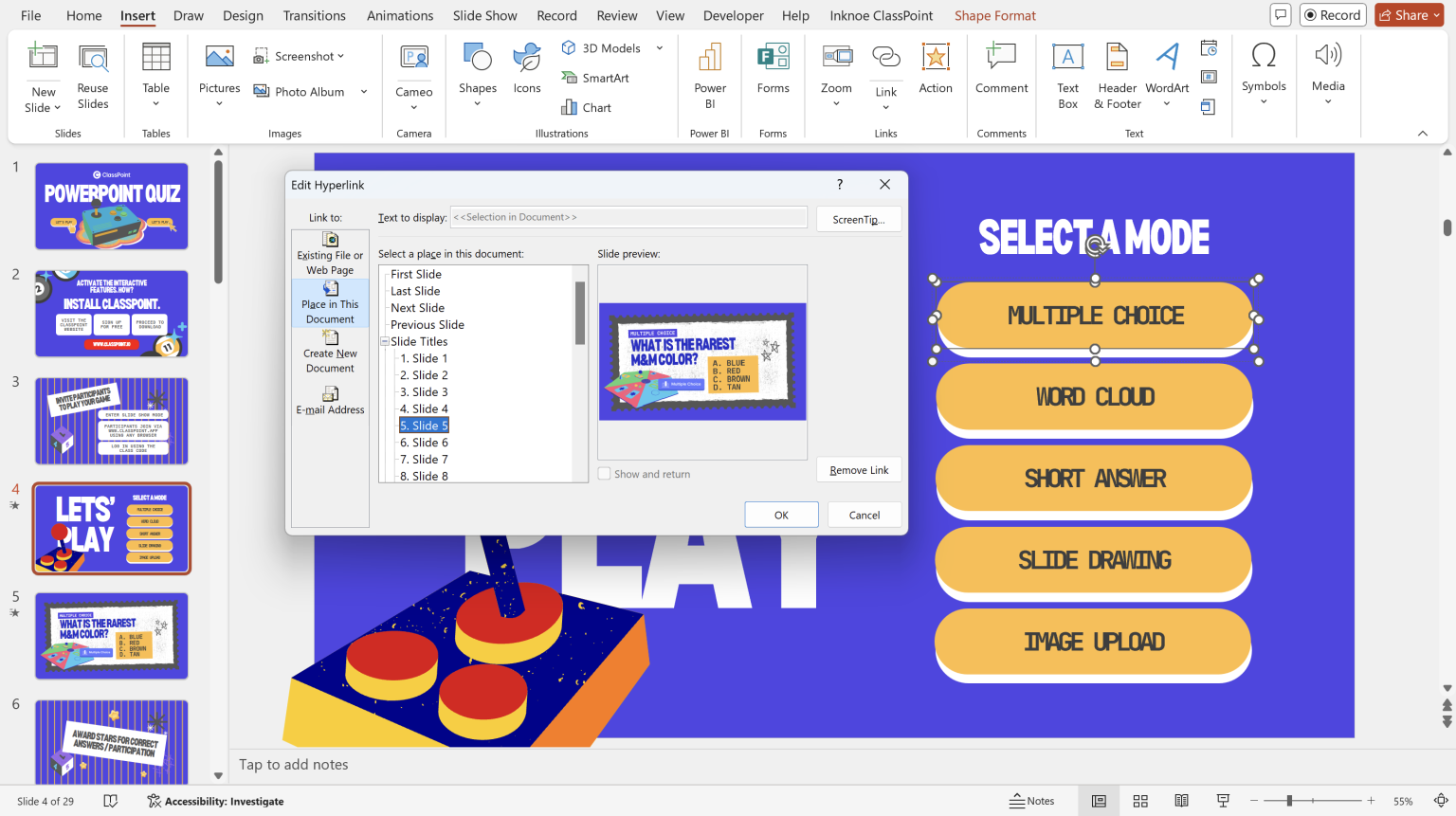The height and width of the screenshot is (816, 1456).
Task: Switch to the Design ribbon tab
Action: [243, 15]
